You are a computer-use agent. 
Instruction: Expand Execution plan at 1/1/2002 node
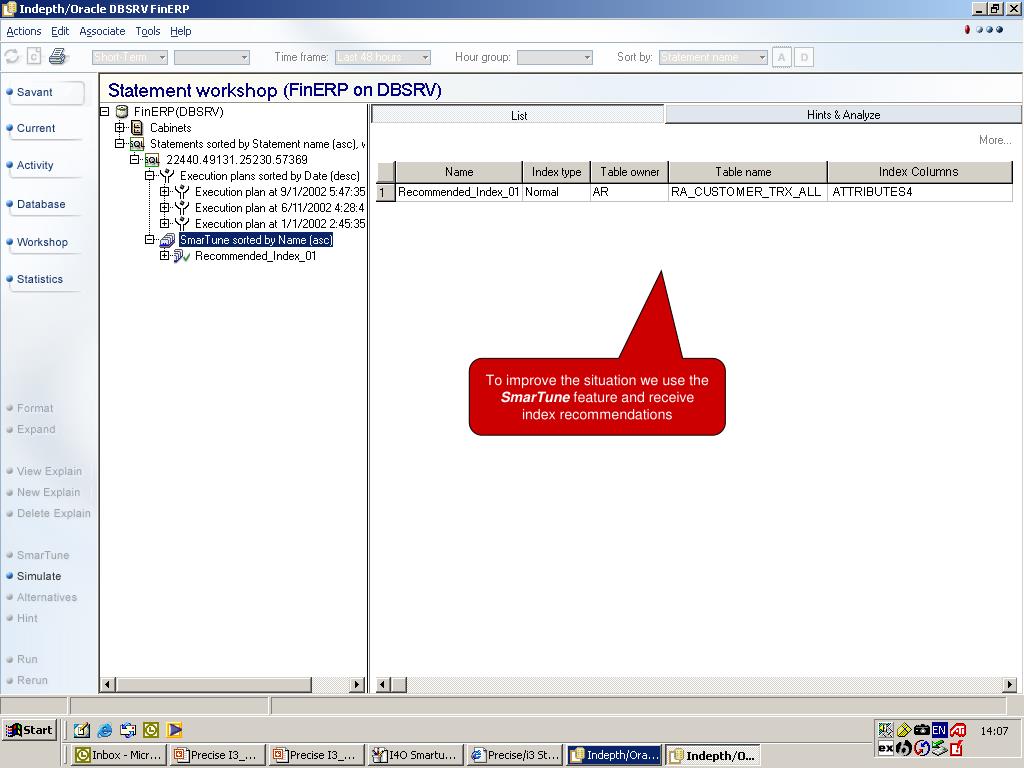pyautogui.click(x=165, y=224)
